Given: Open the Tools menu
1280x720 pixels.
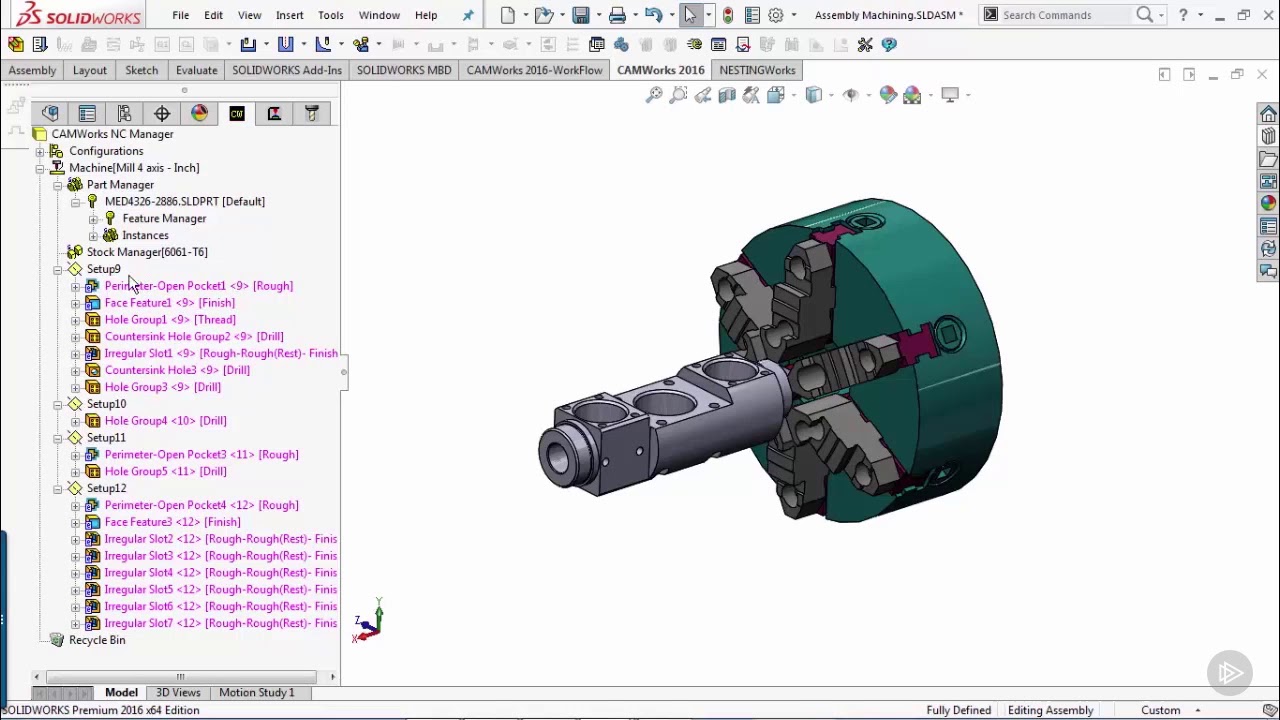Looking at the screenshot, I should (x=331, y=15).
